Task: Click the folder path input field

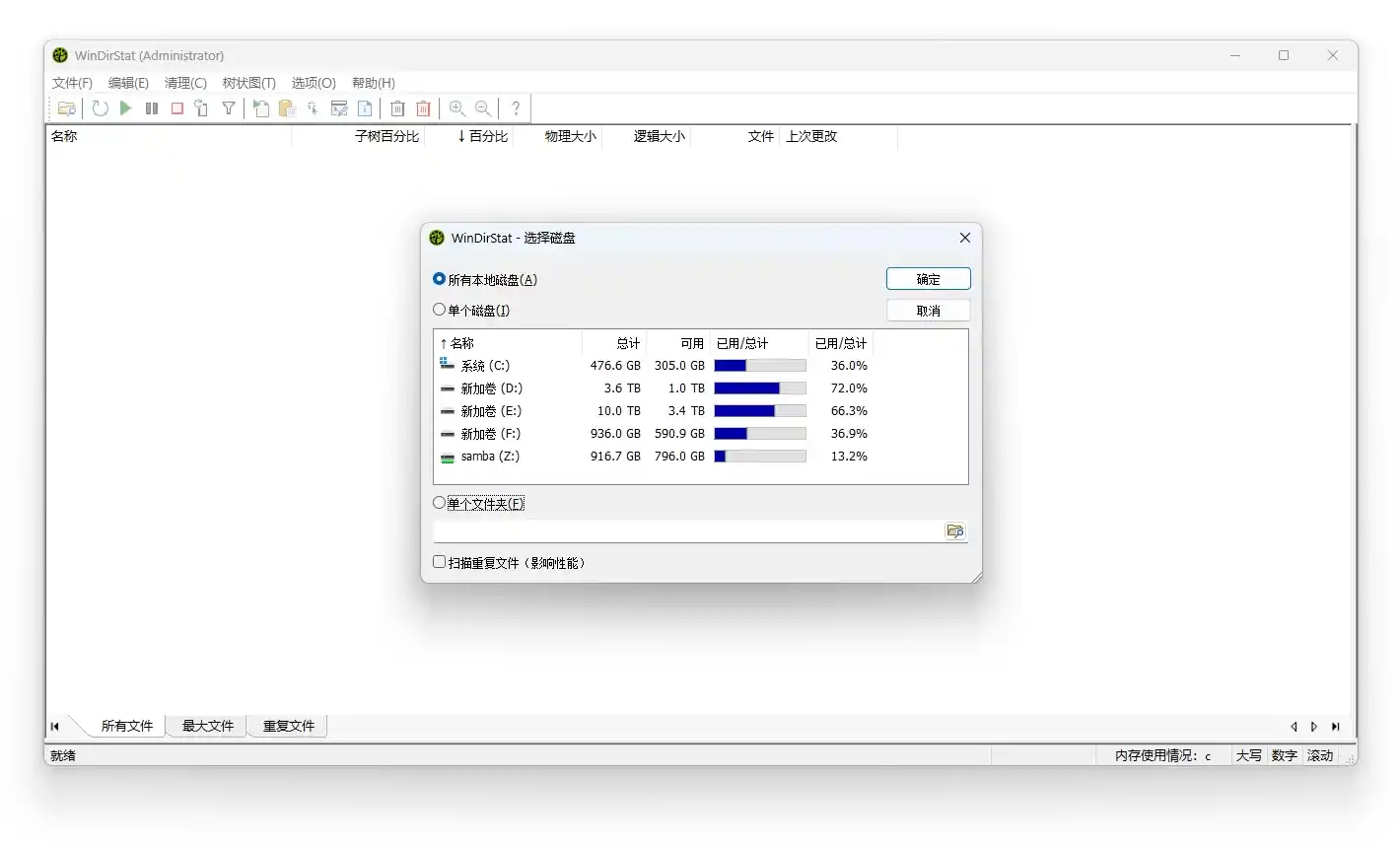Action: pyautogui.click(x=688, y=531)
